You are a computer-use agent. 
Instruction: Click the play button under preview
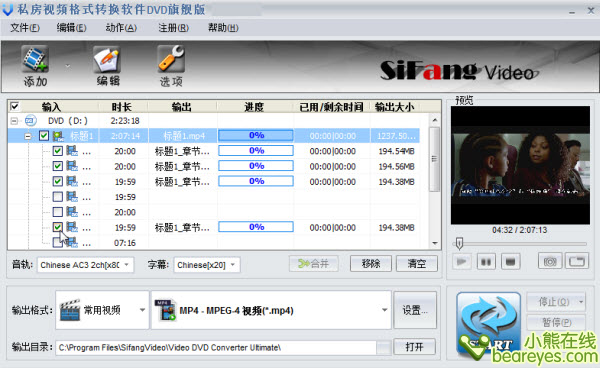tap(462, 262)
